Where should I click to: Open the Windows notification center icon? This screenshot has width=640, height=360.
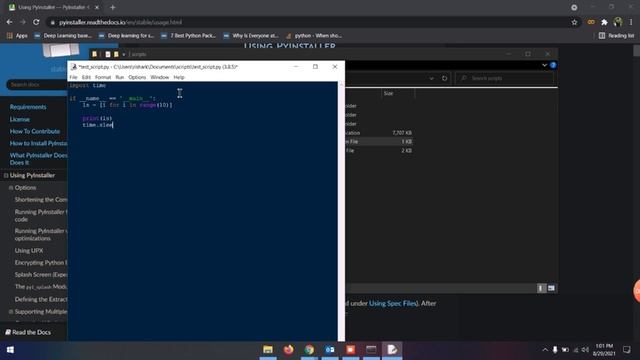point(627,350)
